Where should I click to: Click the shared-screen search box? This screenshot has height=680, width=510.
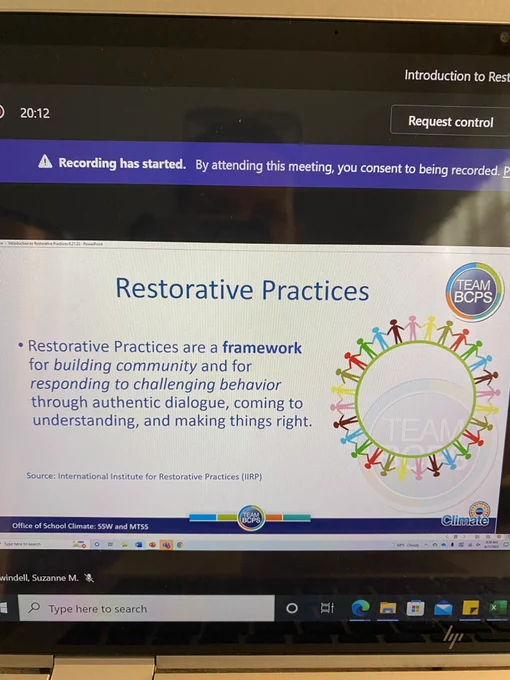pyautogui.click(x=34, y=543)
